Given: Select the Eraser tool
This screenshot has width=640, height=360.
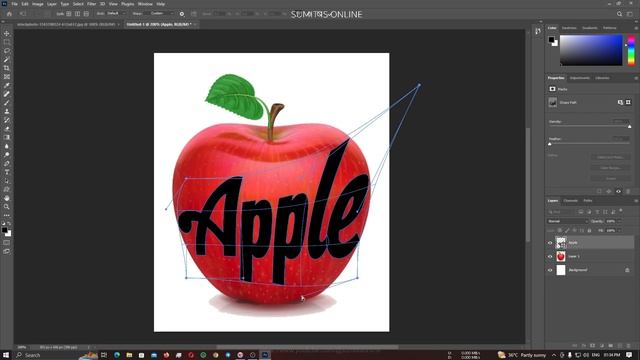Looking at the screenshot, I should (7, 129).
